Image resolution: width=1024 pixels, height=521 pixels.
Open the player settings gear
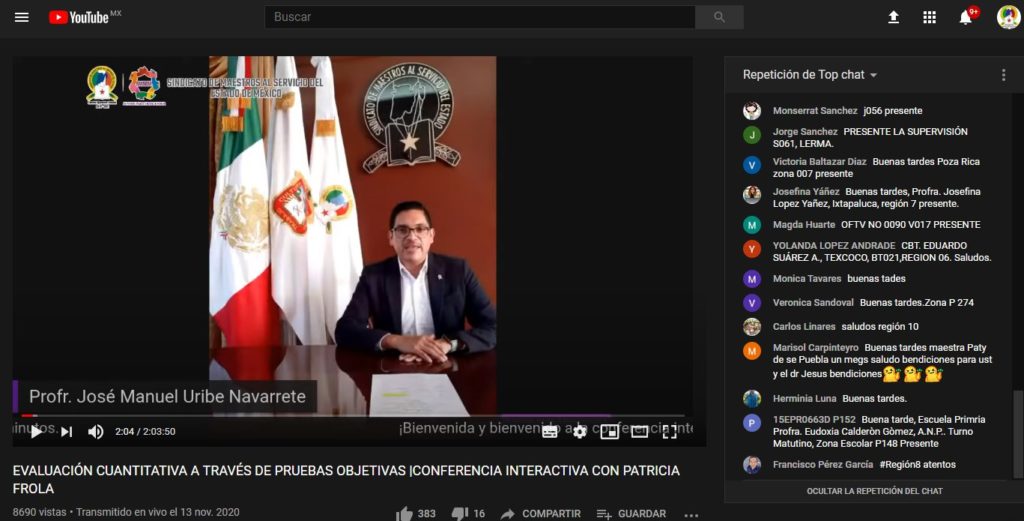pos(580,432)
